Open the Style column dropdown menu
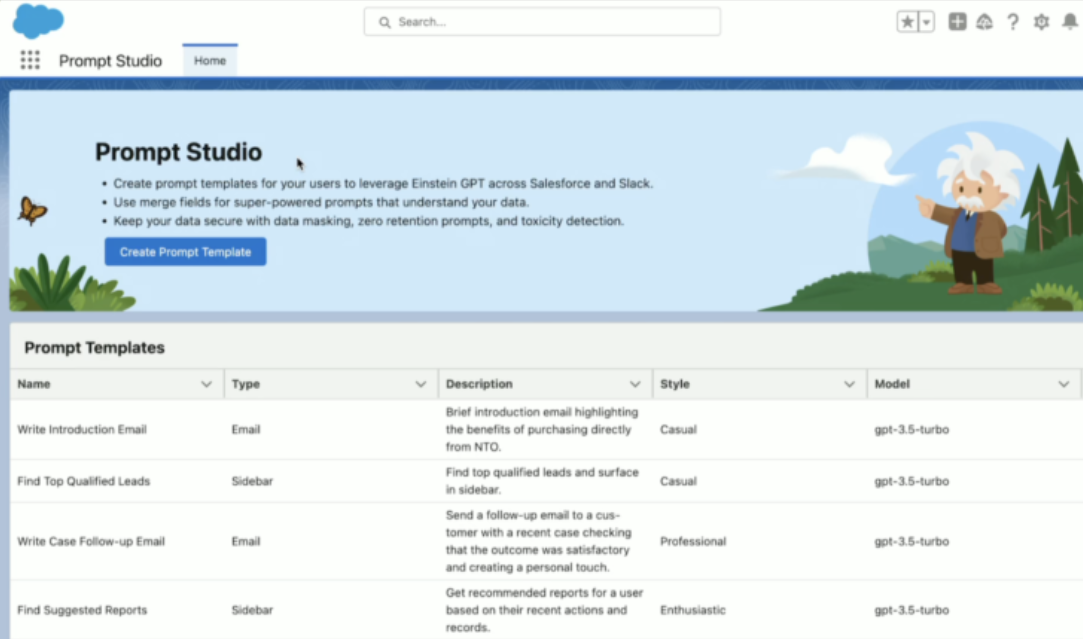This screenshot has width=1083, height=639. [x=849, y=384]
